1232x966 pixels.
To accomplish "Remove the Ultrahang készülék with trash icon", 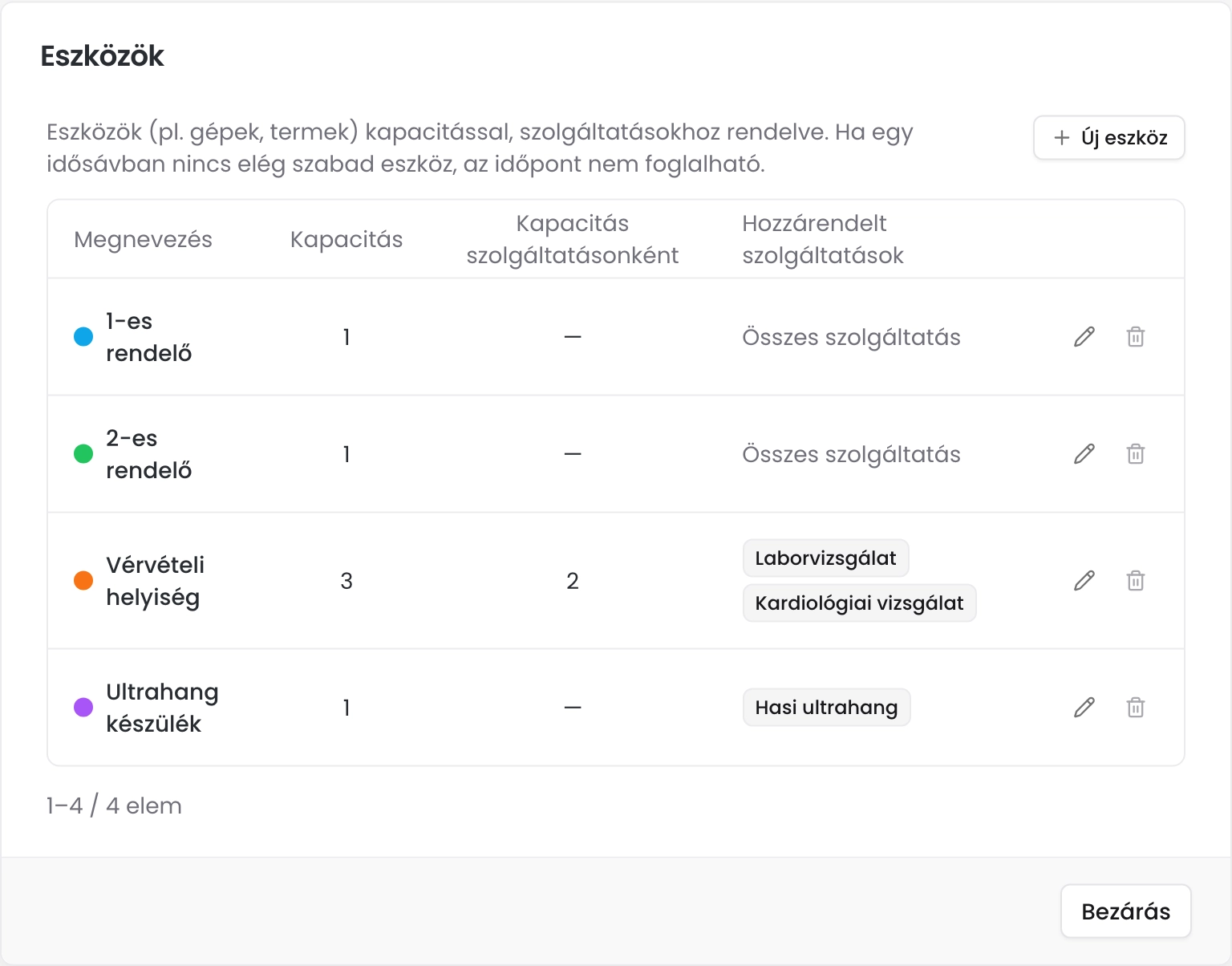I will click(x=1136, y=708).
